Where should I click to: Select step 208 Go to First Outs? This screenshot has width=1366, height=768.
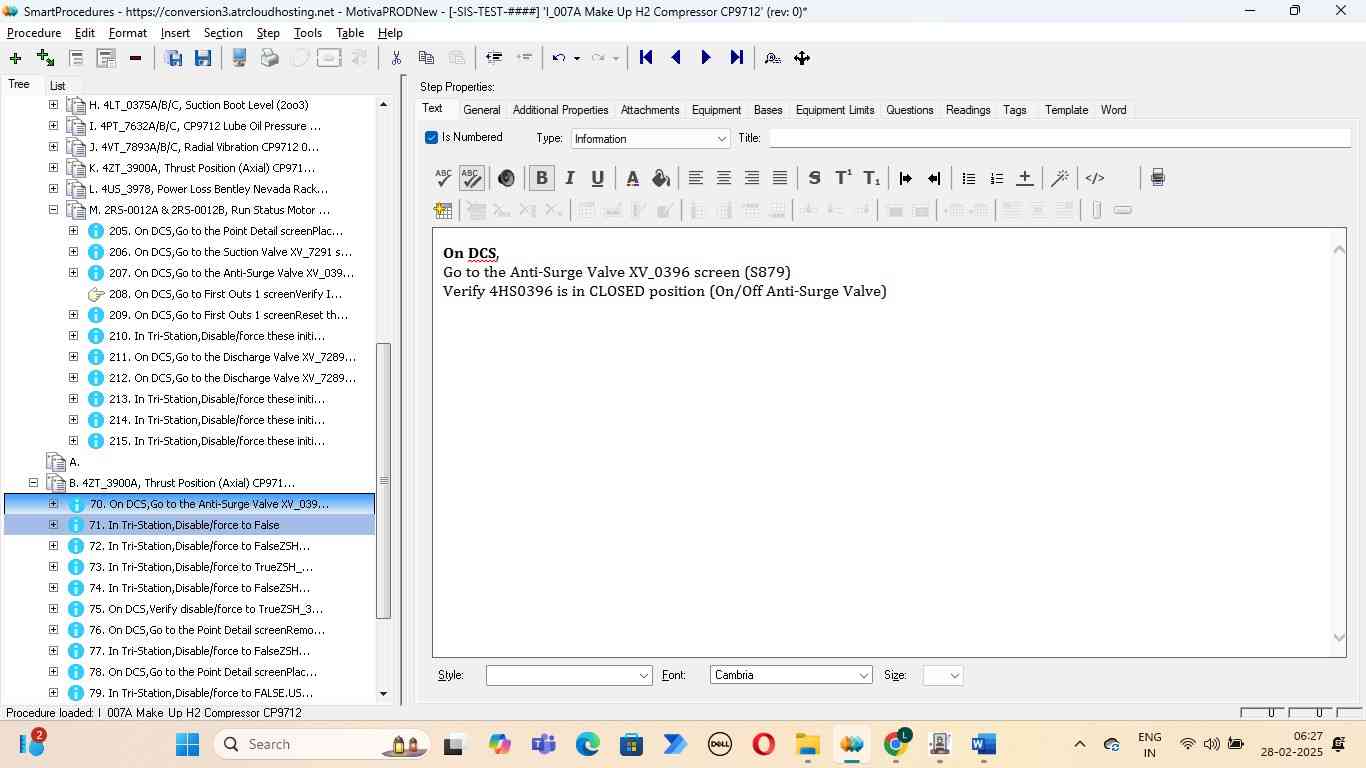225,294
